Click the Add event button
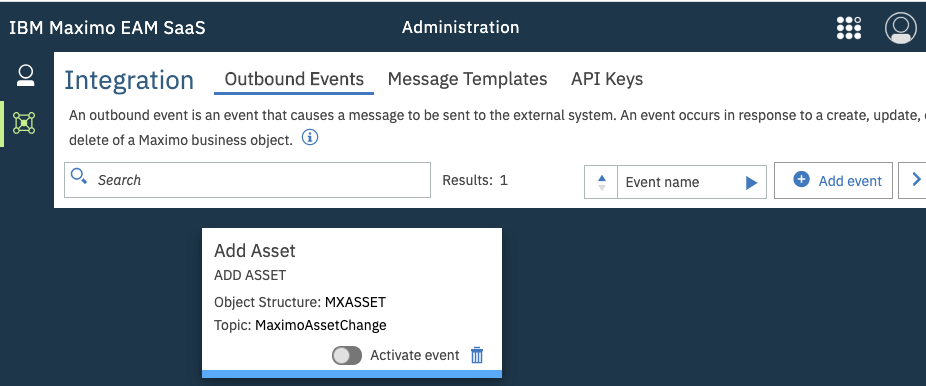The height and width of the screenshot is (386, 926). [833, 181]
